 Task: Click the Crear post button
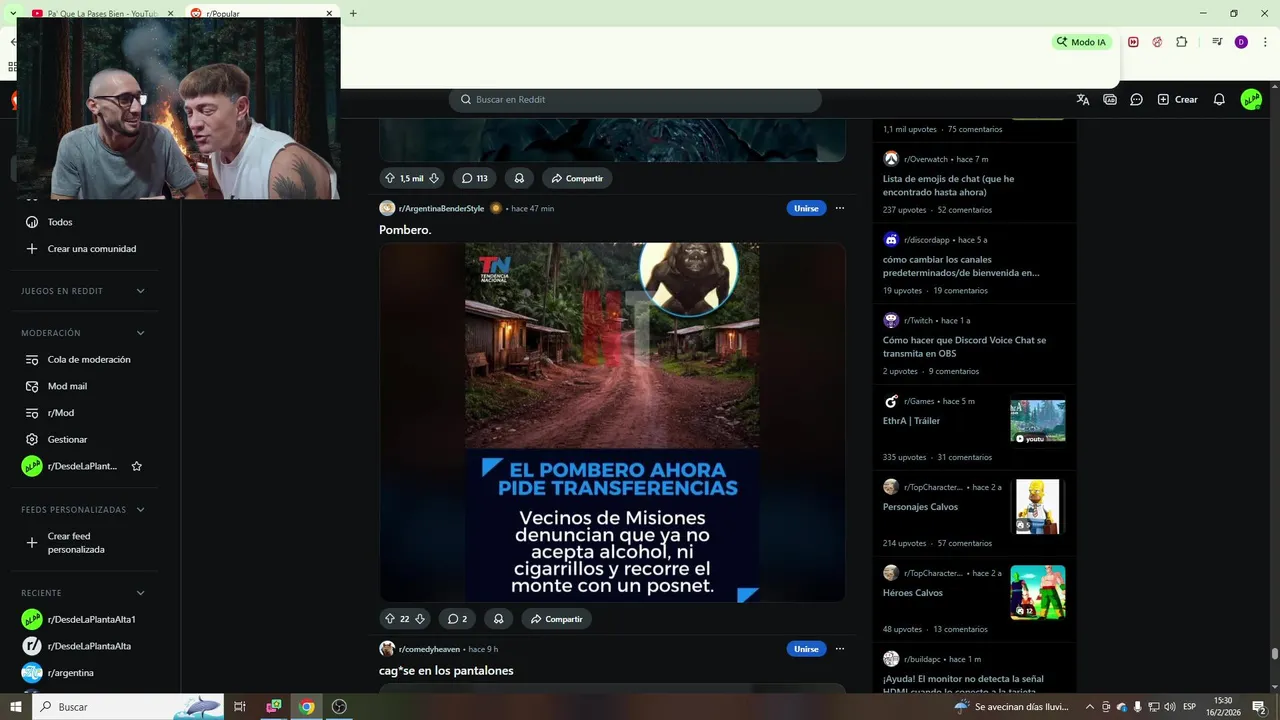pos(1177,99)
